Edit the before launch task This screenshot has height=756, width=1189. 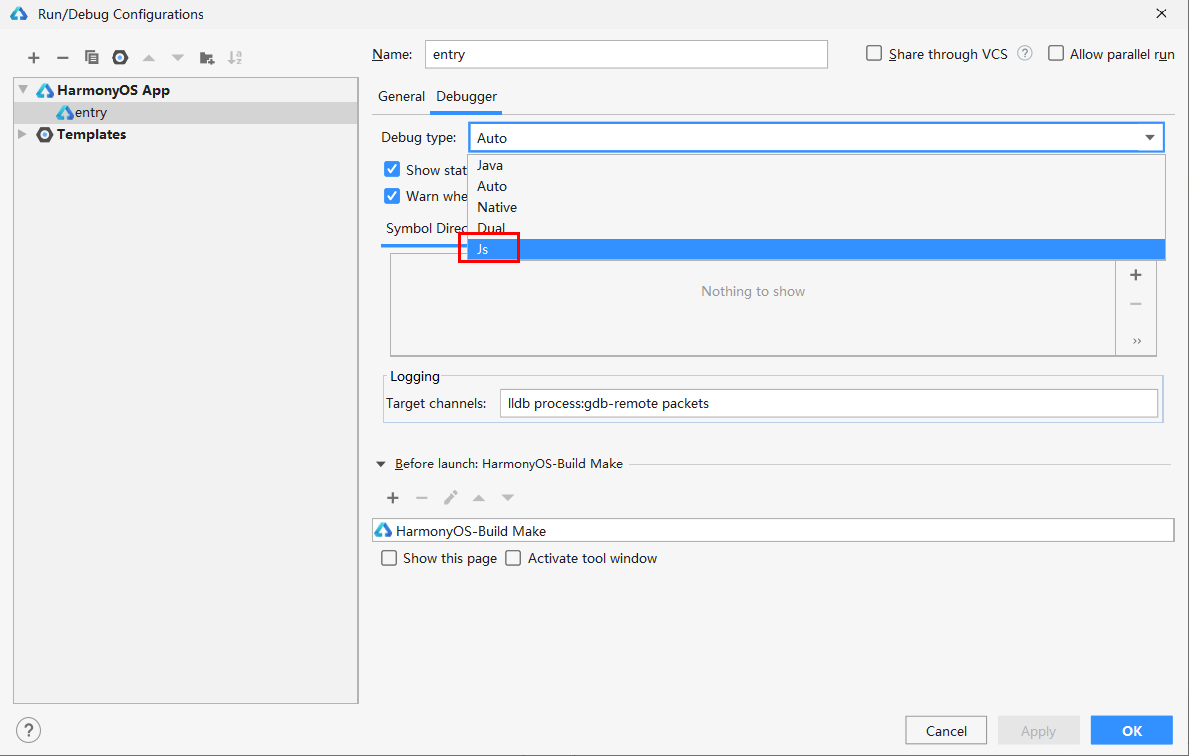(450, 498)
